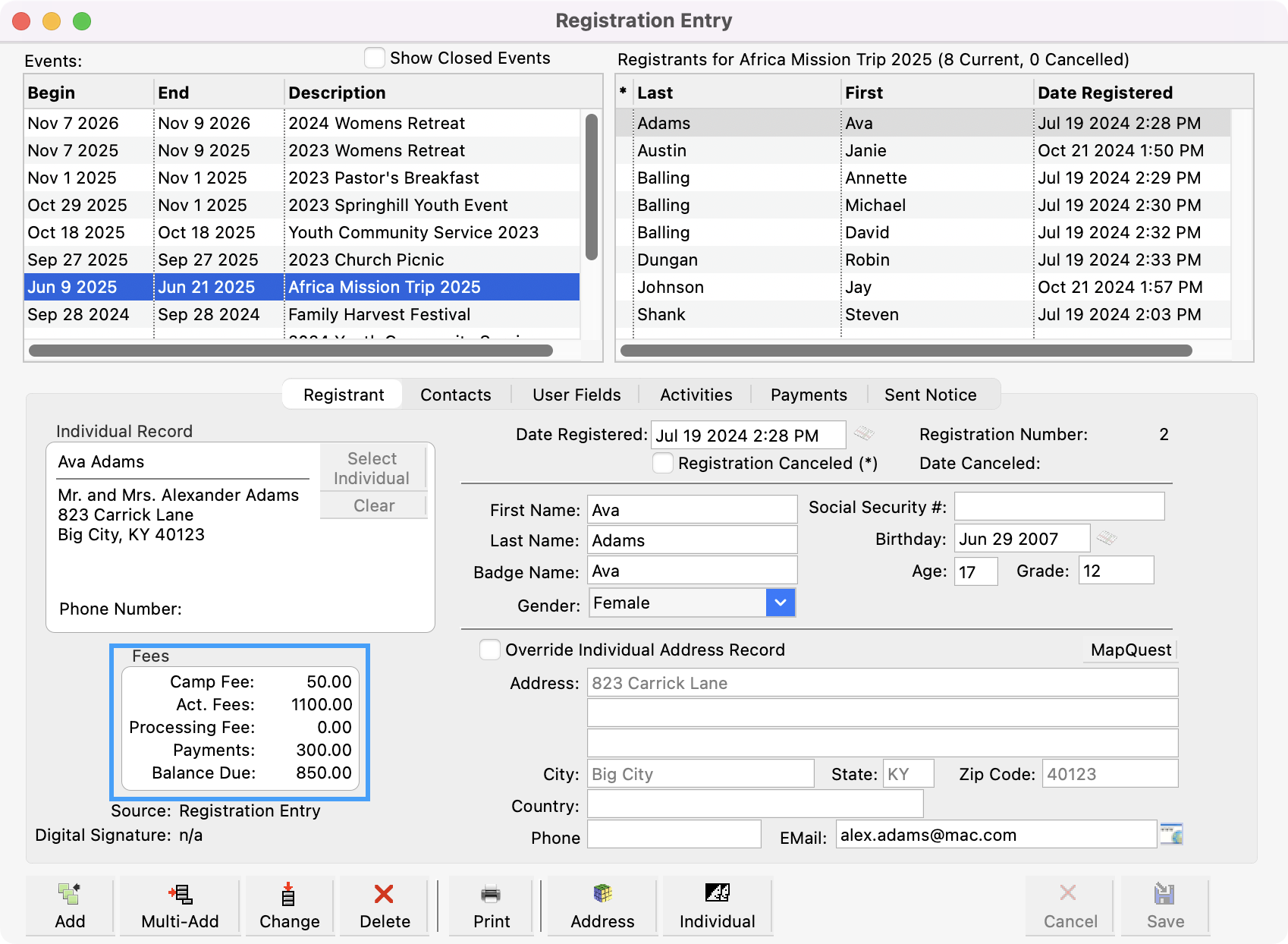Image resolution: width=1288 pixels, height=944 pixels.
Task: Enable Show Closed Events checkbox
Action: [x=375, y=58]
